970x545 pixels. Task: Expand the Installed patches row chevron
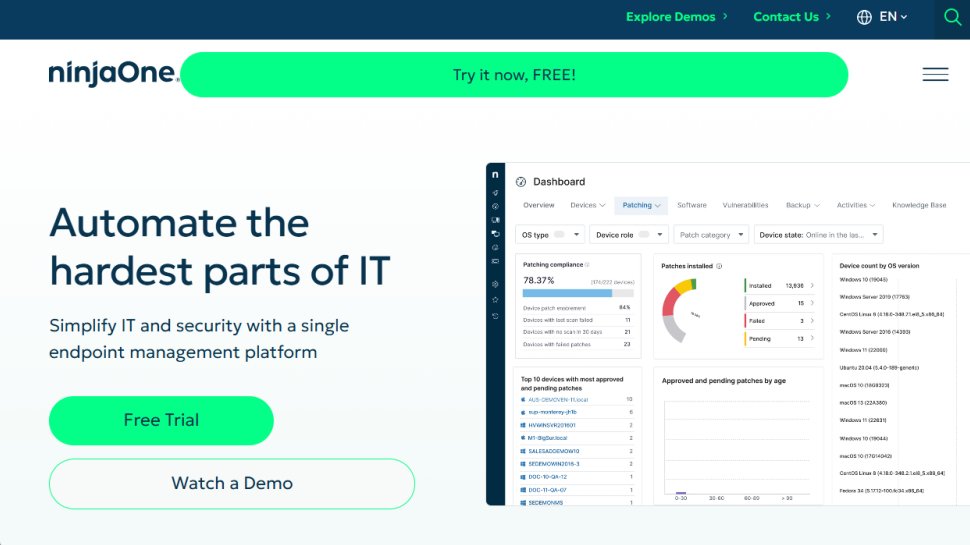point(812,286)
